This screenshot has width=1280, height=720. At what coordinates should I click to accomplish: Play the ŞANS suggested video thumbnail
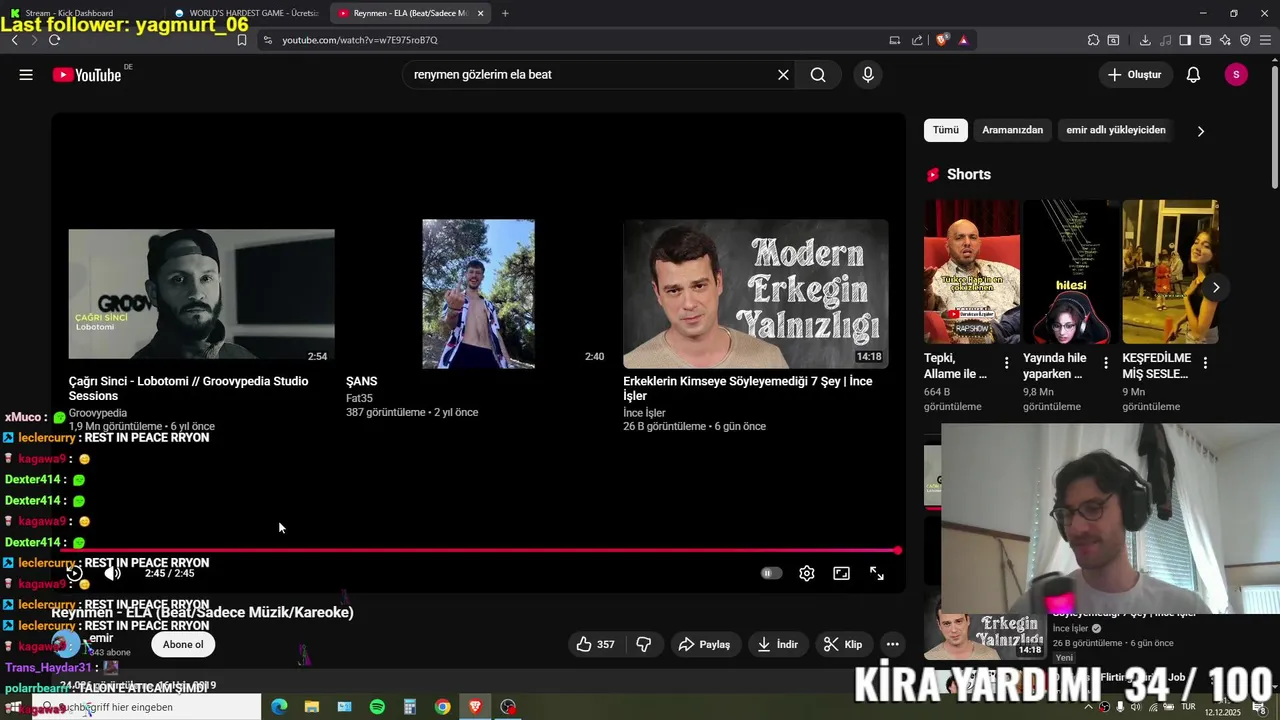coord(478,294)
